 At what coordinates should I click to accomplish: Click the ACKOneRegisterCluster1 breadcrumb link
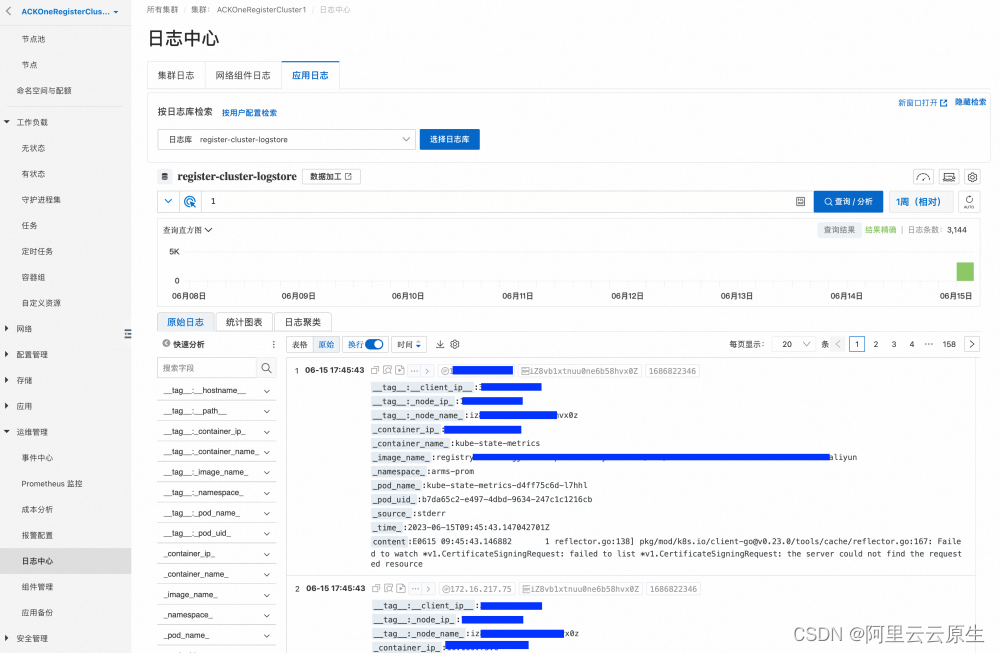coord(261,10)
